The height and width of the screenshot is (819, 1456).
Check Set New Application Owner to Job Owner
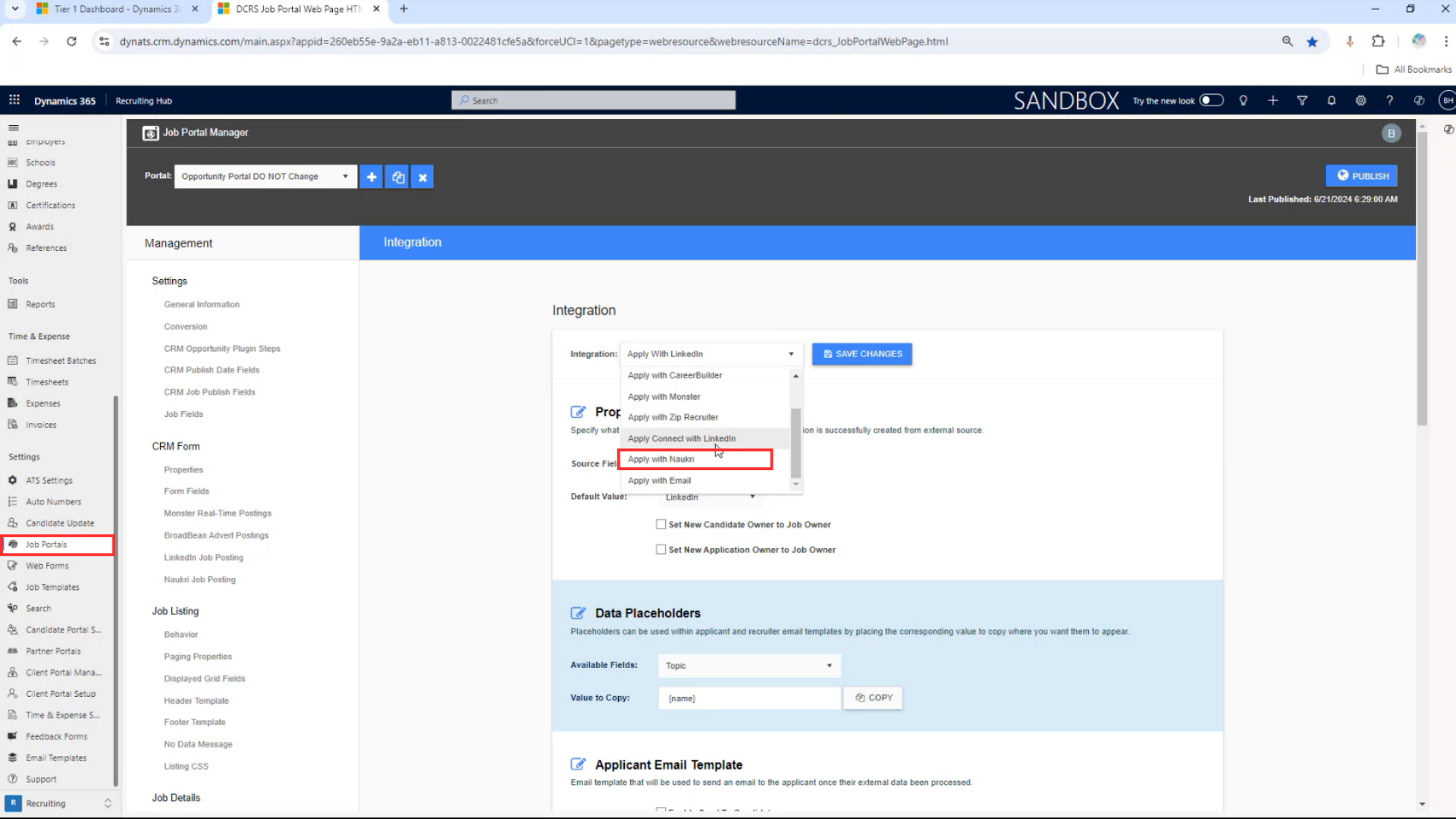pyautogui.click(x=661, y=549)
